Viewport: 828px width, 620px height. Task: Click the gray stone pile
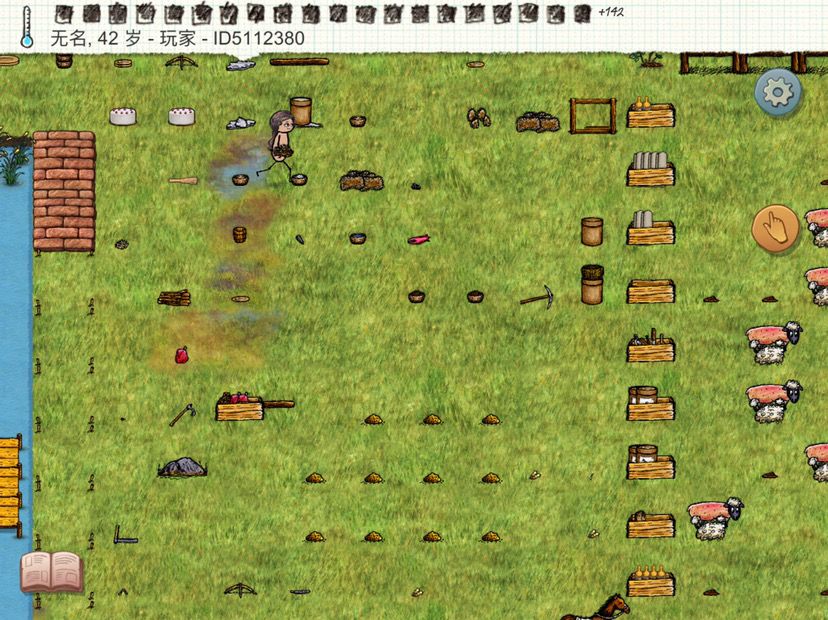point(182,467)
